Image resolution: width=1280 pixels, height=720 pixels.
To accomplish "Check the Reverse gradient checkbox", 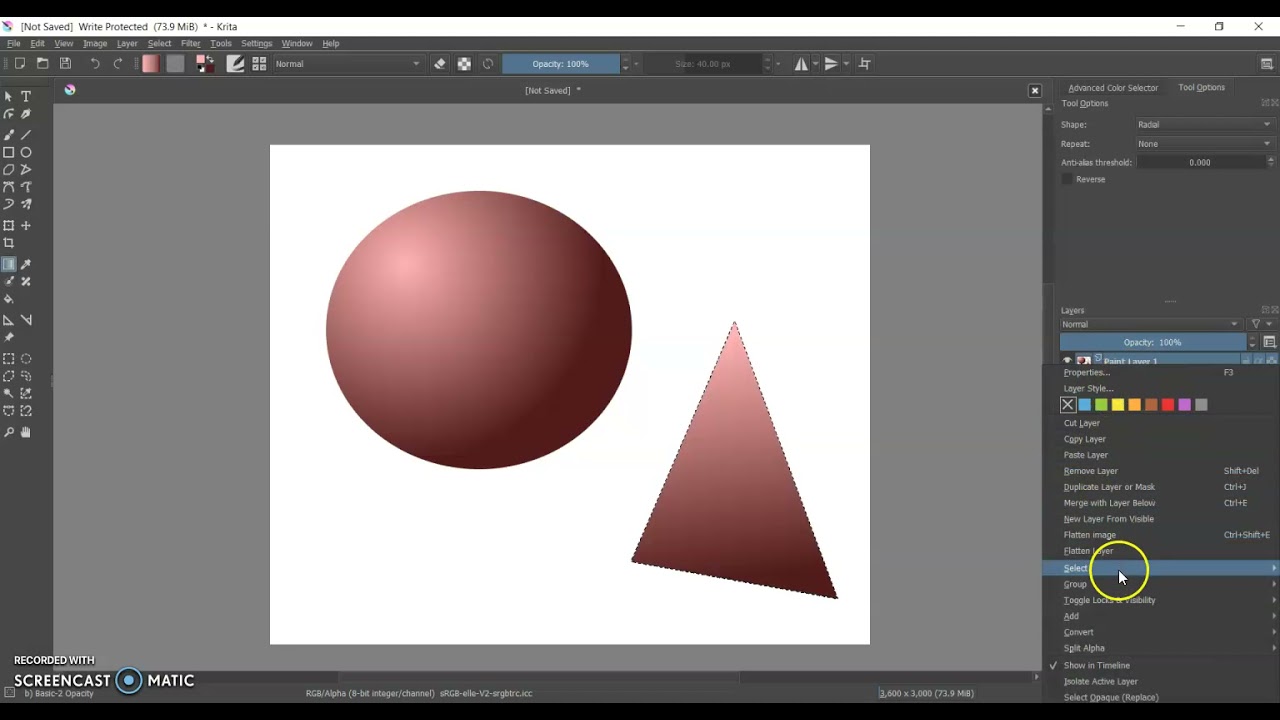I will [x=1067, y=179].
